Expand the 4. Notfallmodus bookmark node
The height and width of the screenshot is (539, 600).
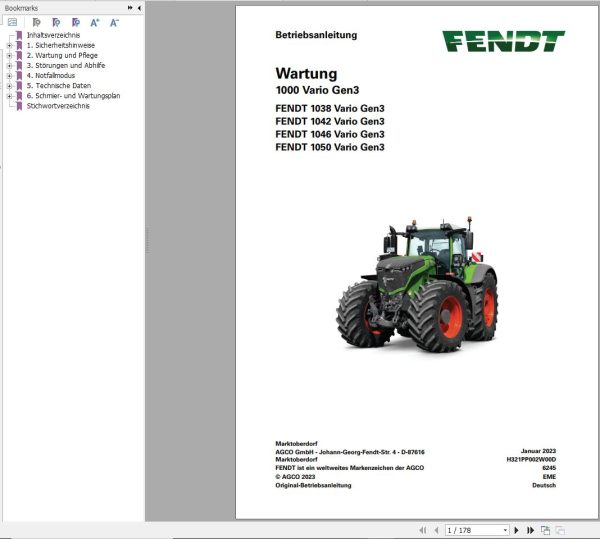[x=10, y=76]
